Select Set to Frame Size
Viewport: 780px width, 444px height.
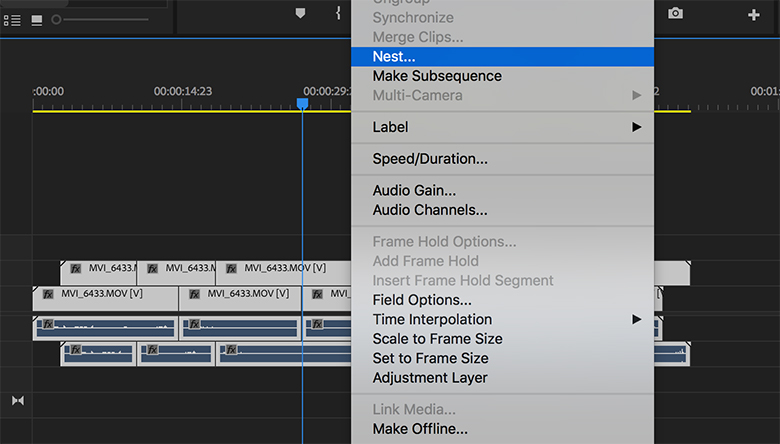(x=502, y=358)
